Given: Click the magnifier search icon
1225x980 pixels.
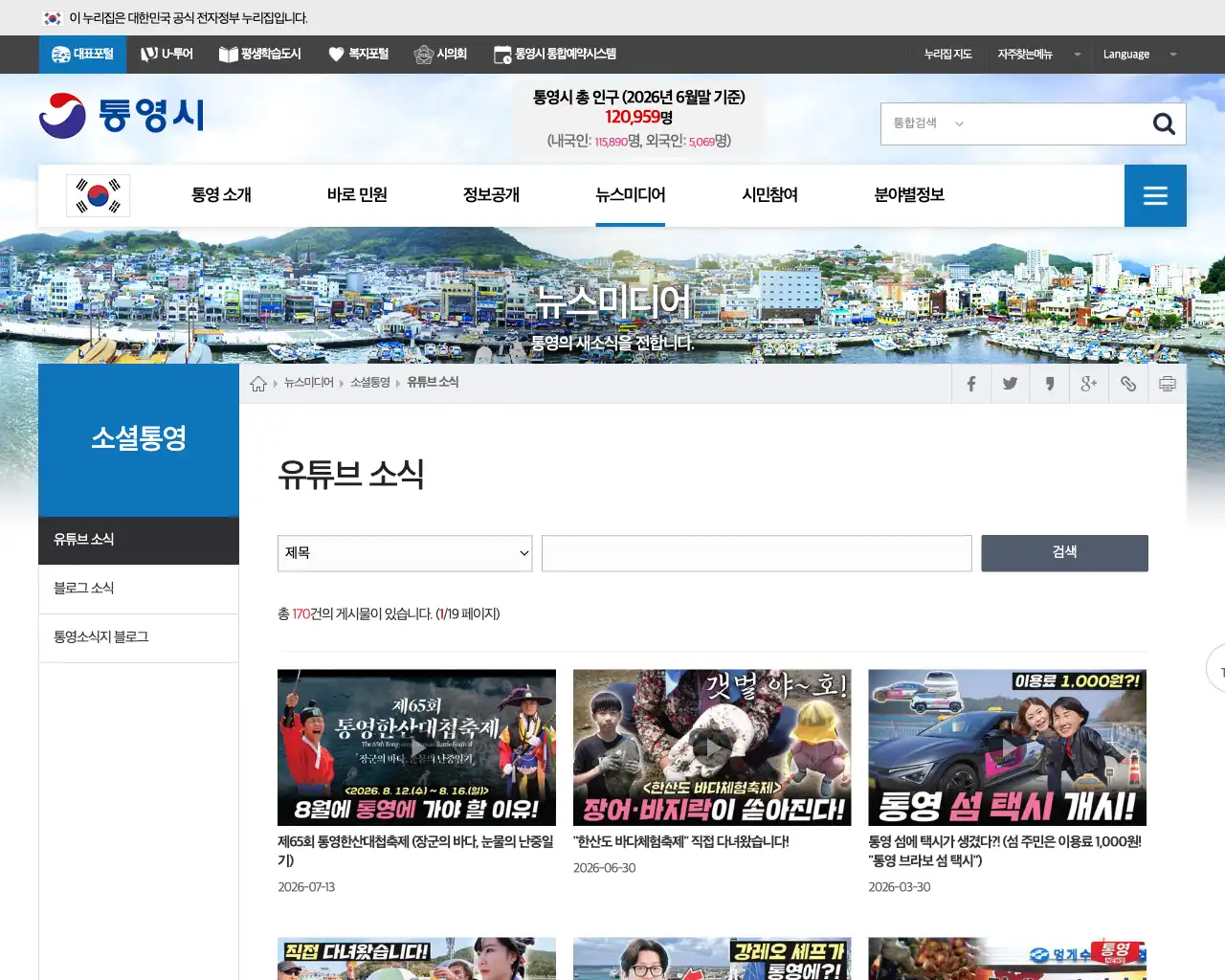Looking at the screenshot, I should pyautogui.click(x=1164, y=123).
